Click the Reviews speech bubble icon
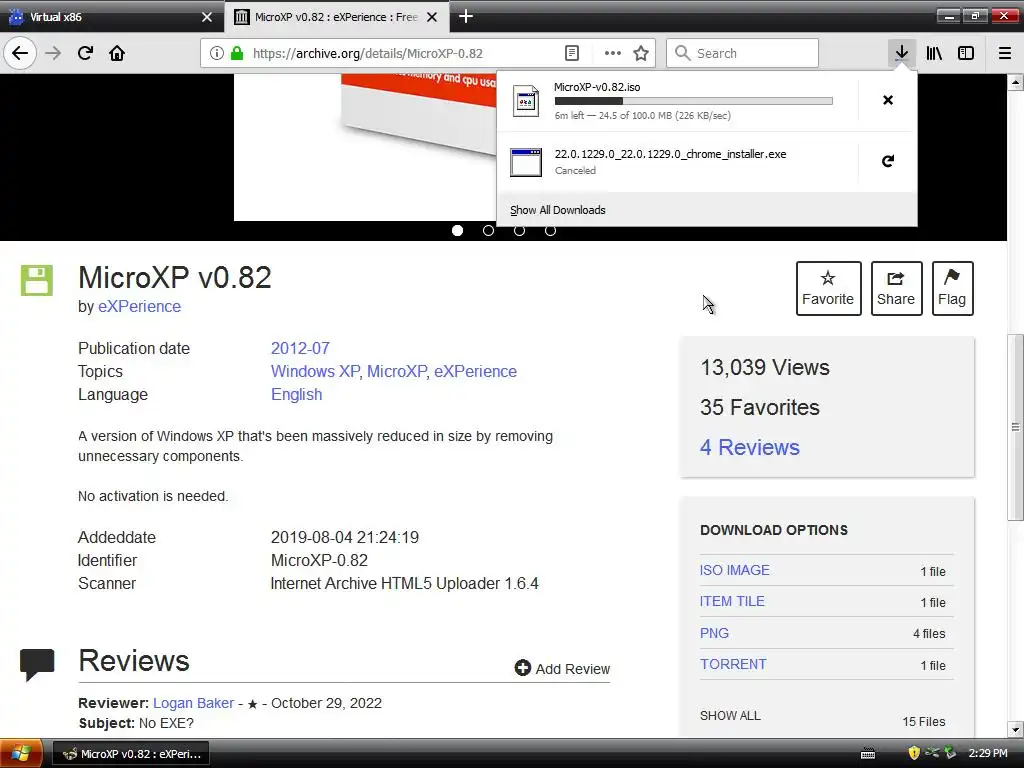Image resolution: width=1024 pixels, height=768 pixels. point(37,664)
